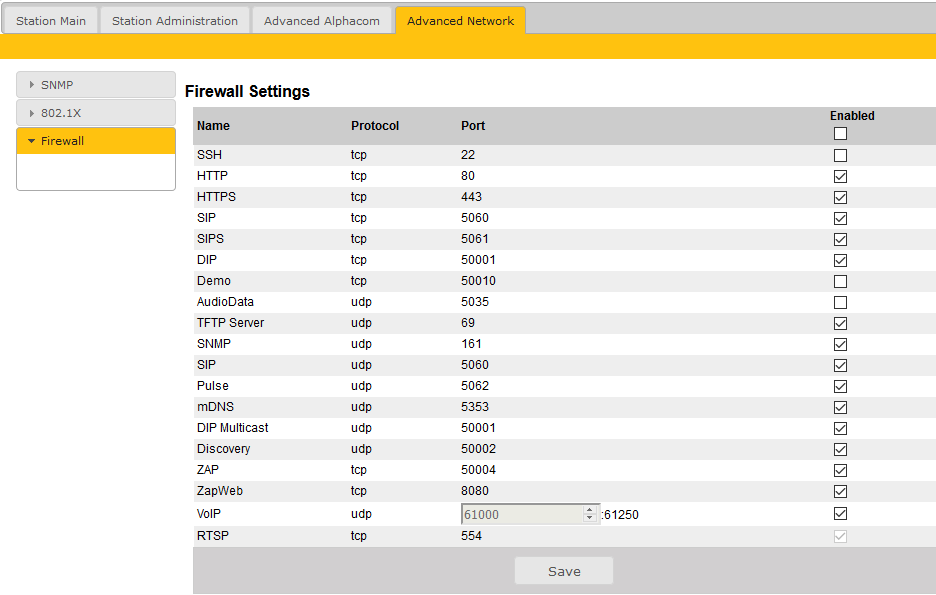Enable the Demo port 50010 checkbox
The width and height of the screenshot is (936, 595).
click(x=840, y=281)
